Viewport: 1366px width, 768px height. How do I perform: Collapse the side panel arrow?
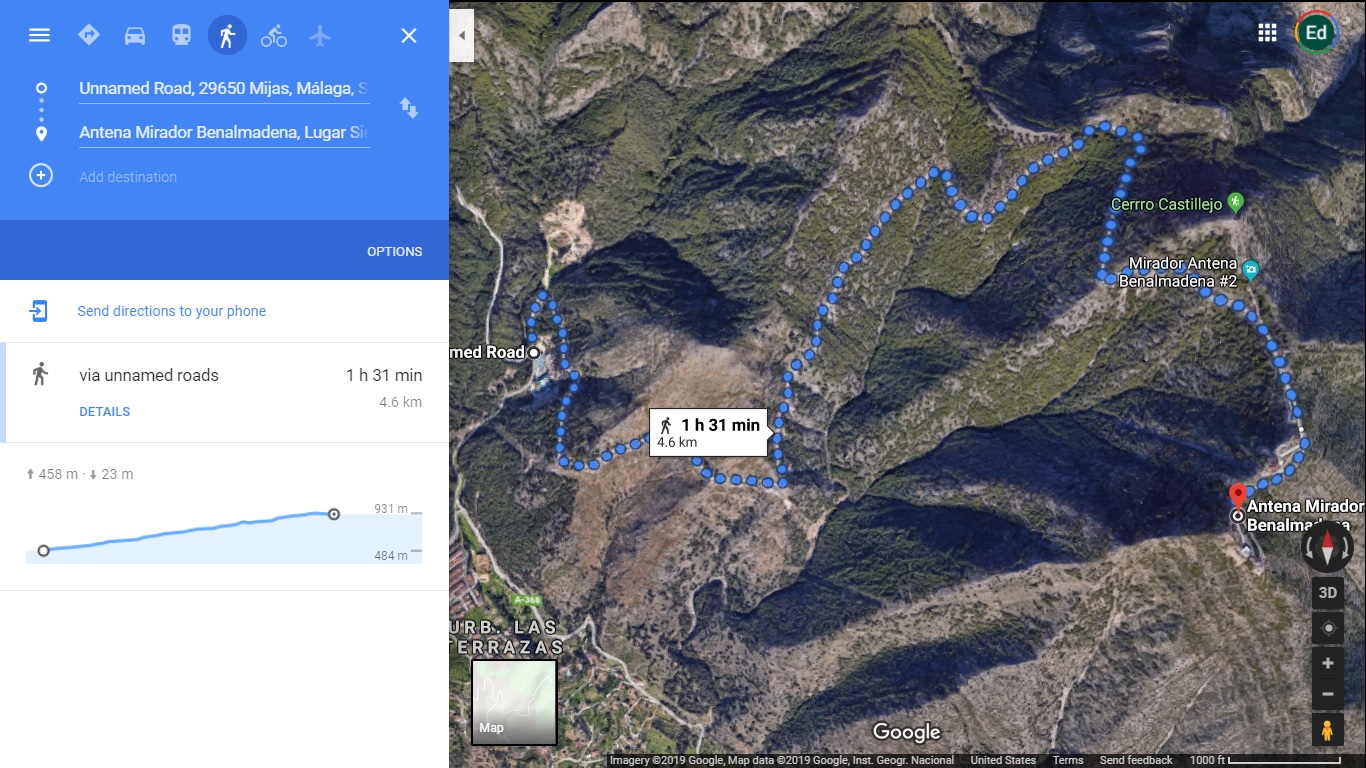point(461,35)
